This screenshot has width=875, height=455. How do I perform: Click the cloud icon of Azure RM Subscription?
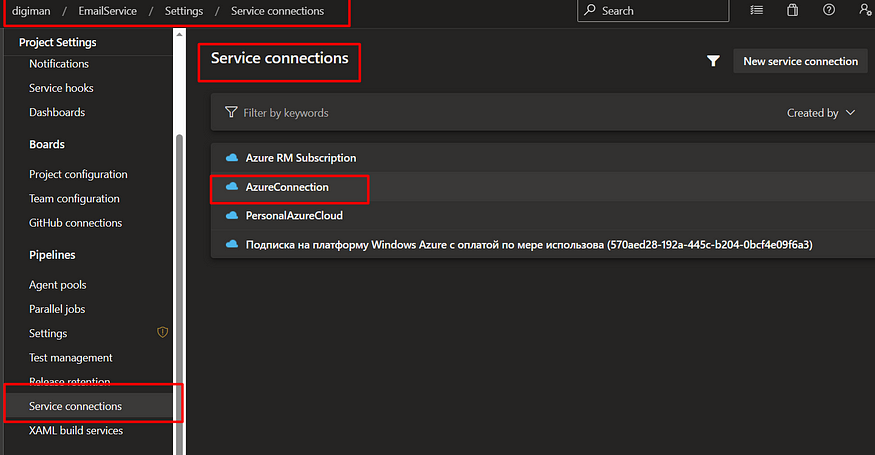(232, 158)
